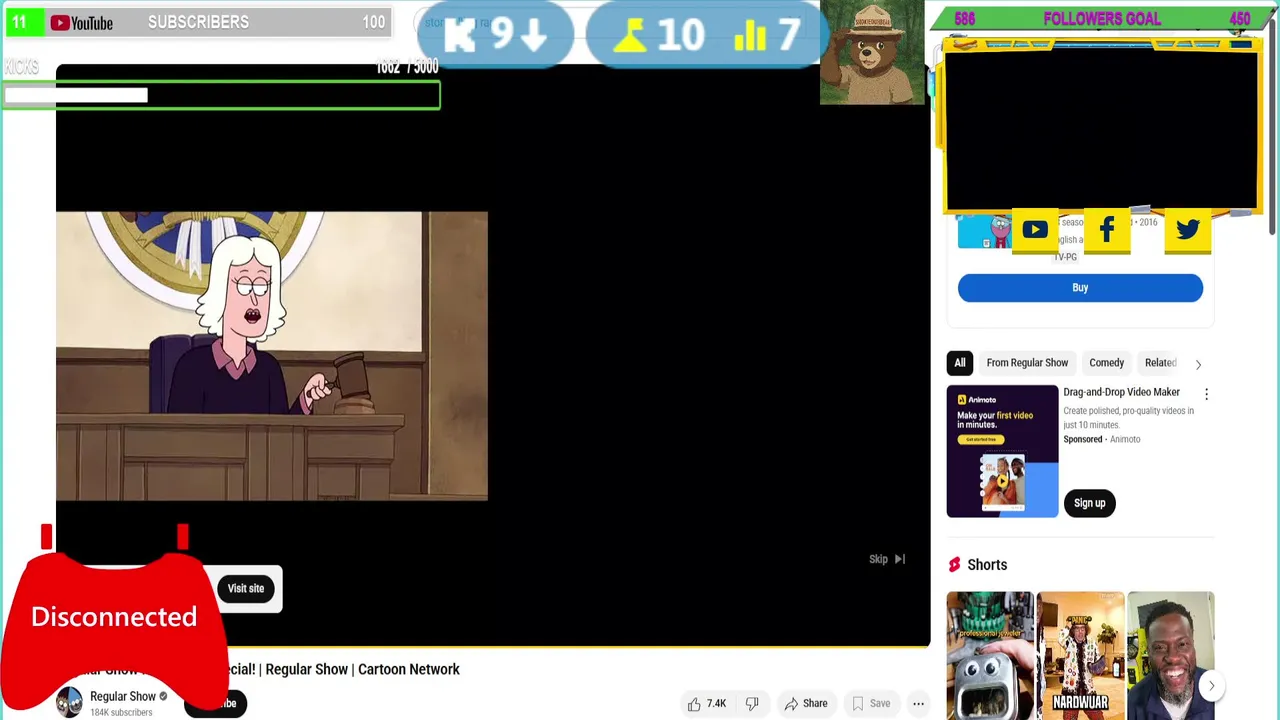Open the three-dot more actions menu under the video
Image resolution: width=1280 pixels, height=720 pixels.
(918, 704)
